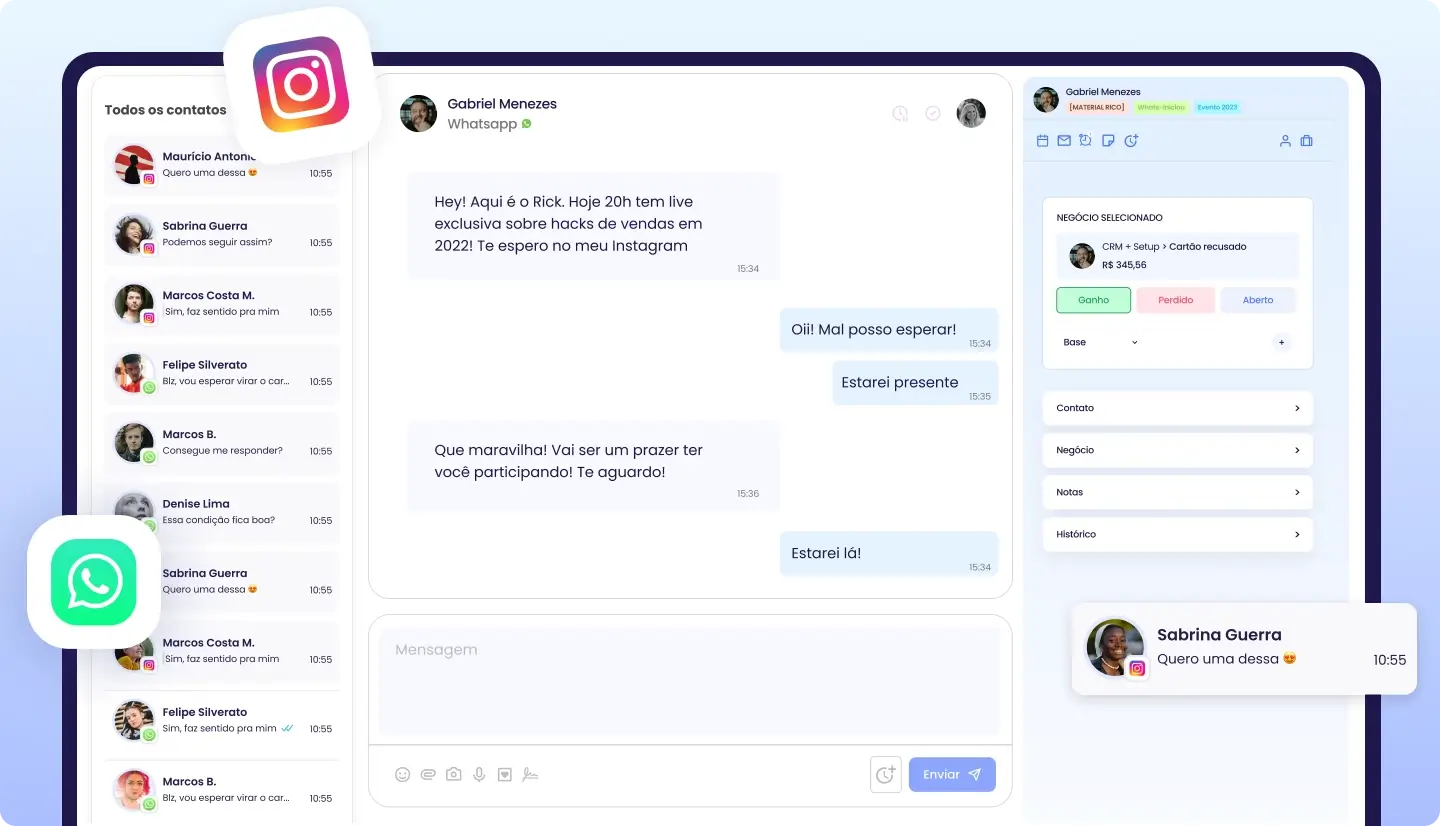Open the Sabrina Guerra pop-up notification card
1440x826 pixels.
[x=1244, y=648]
